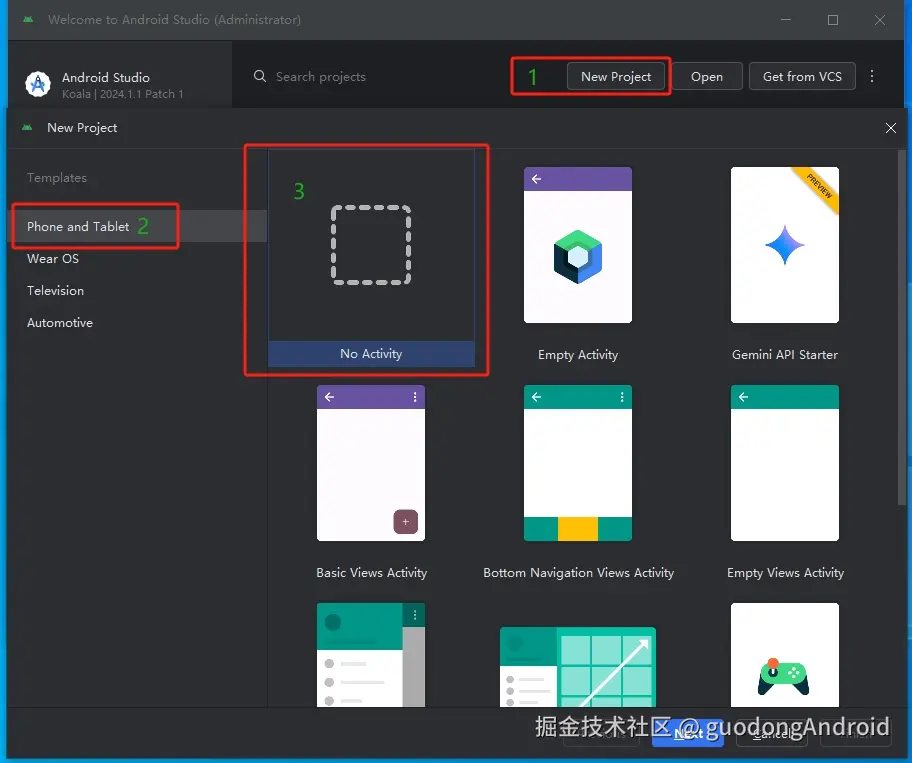This screenshot has height=763, width=912.
Task: Choose the Basic Views Activity template
Action: (x=371, y=463)
